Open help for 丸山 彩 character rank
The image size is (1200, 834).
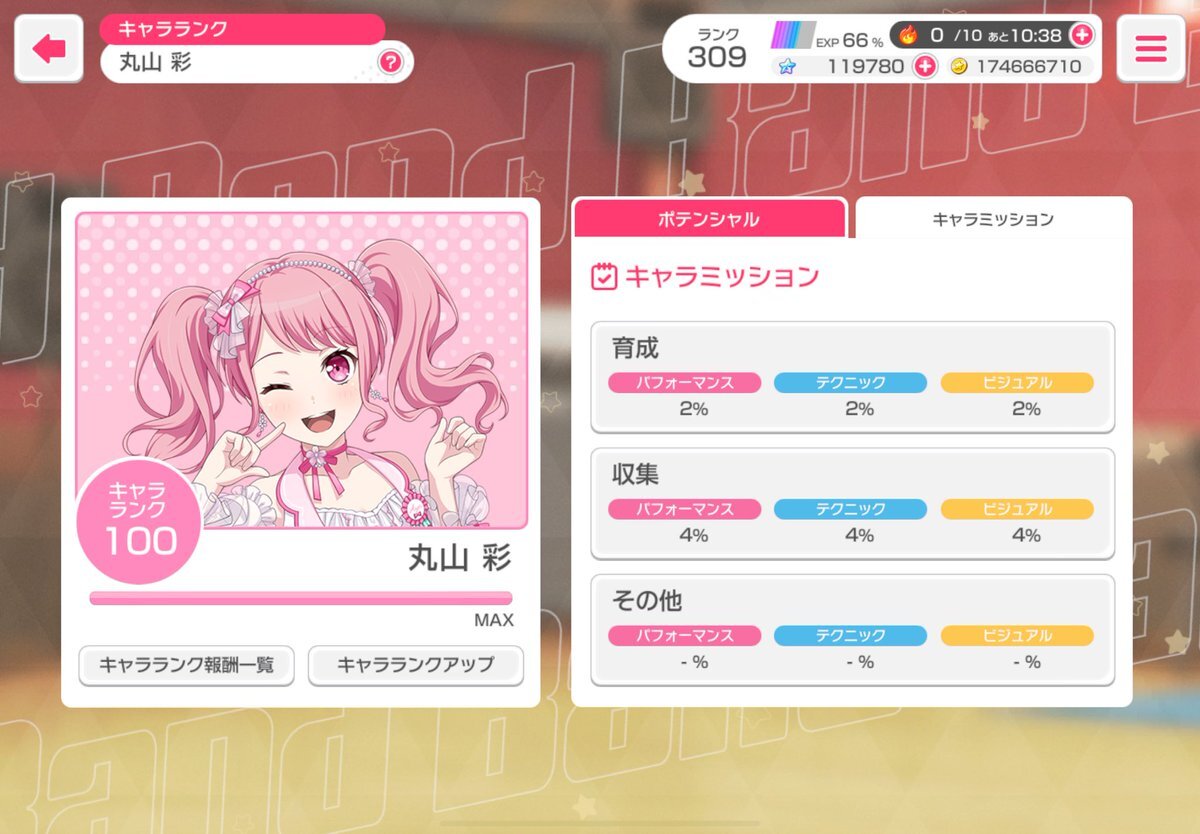pyautogui.click(x=391, y=63)
